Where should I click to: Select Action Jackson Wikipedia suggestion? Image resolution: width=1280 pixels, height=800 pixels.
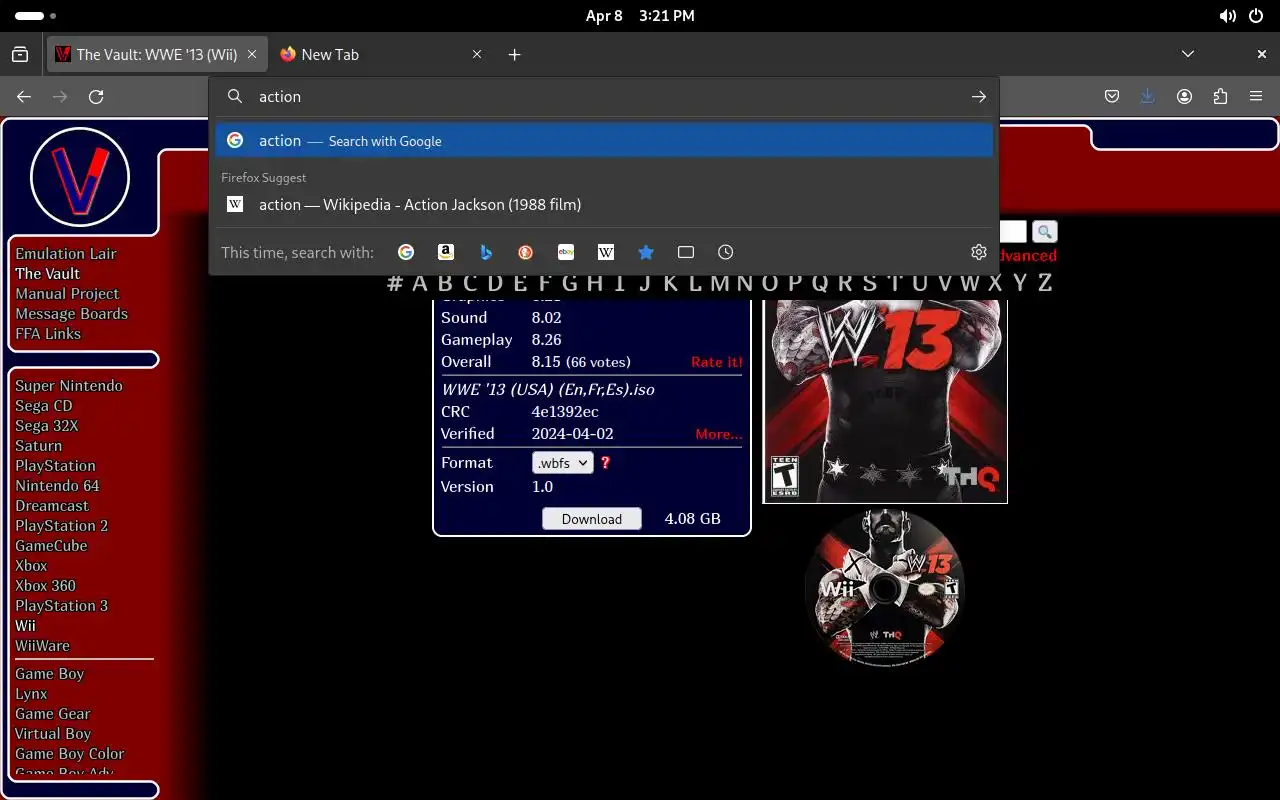(604, 205)
